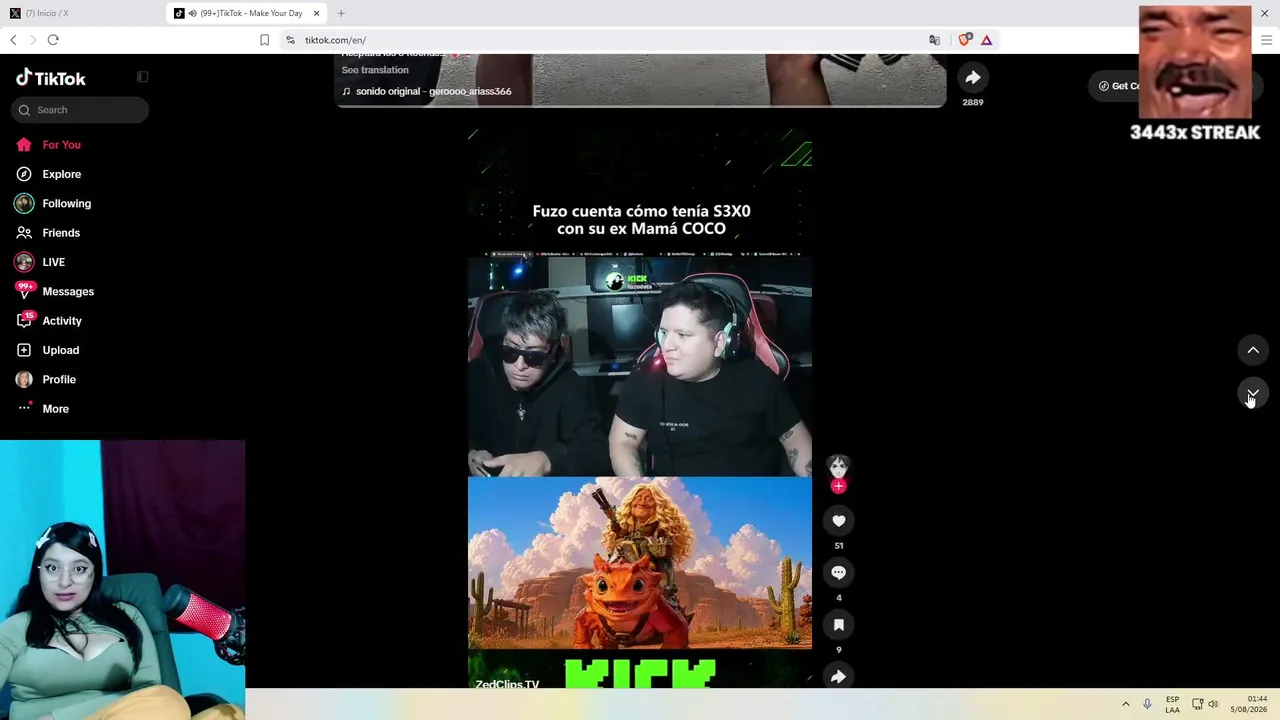Viewport: 1280px width, 720px height.
Task: Go to the next video
Action: point(1253,392)
